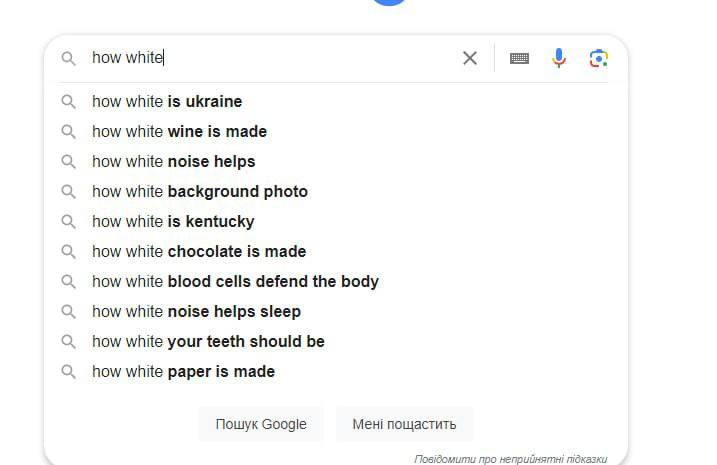Screen dimensions: 717x465
Task: Select the 'how white is ukraine' suggestion
Action: (167, 102)
